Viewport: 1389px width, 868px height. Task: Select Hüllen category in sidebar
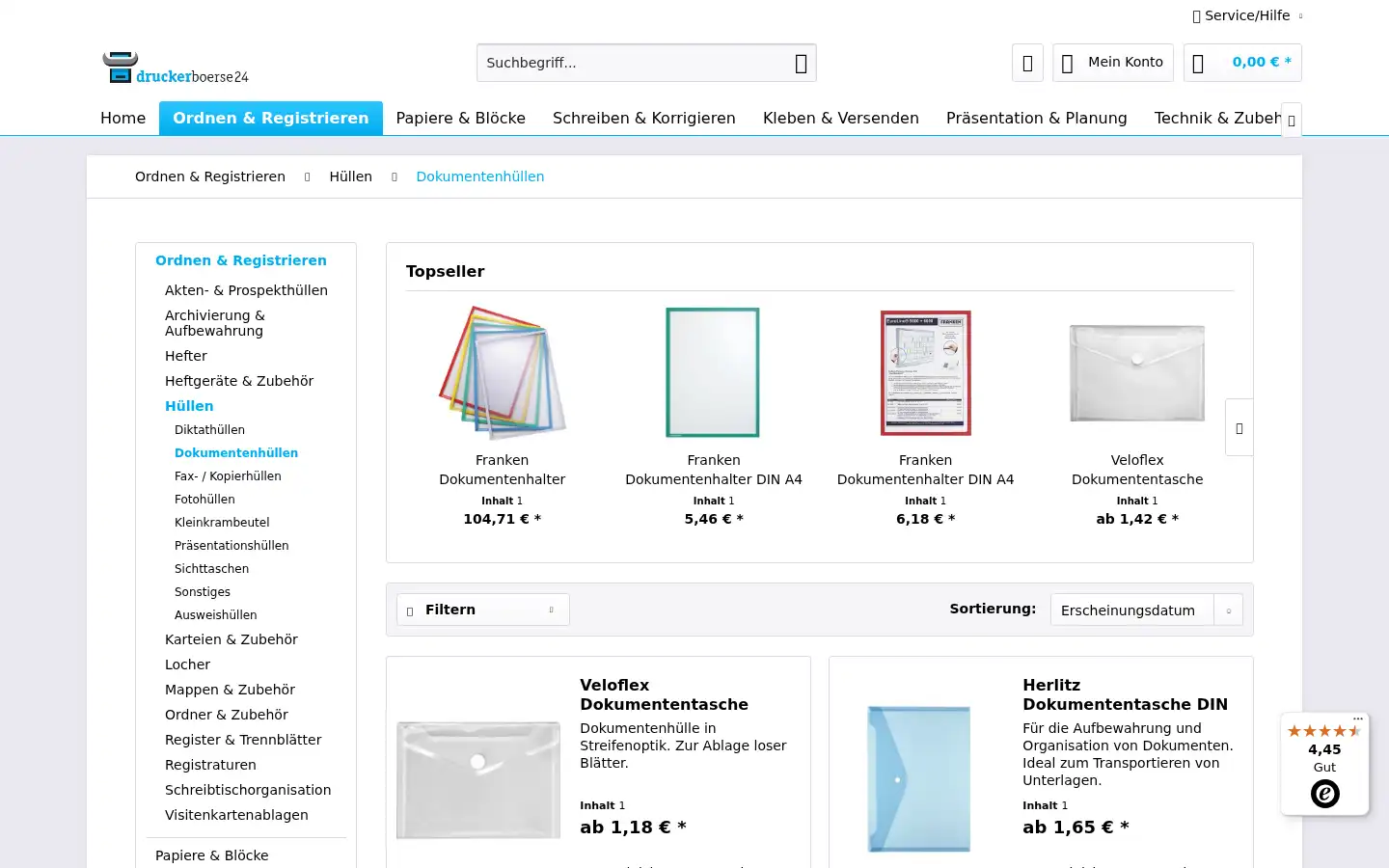[189, 406]
